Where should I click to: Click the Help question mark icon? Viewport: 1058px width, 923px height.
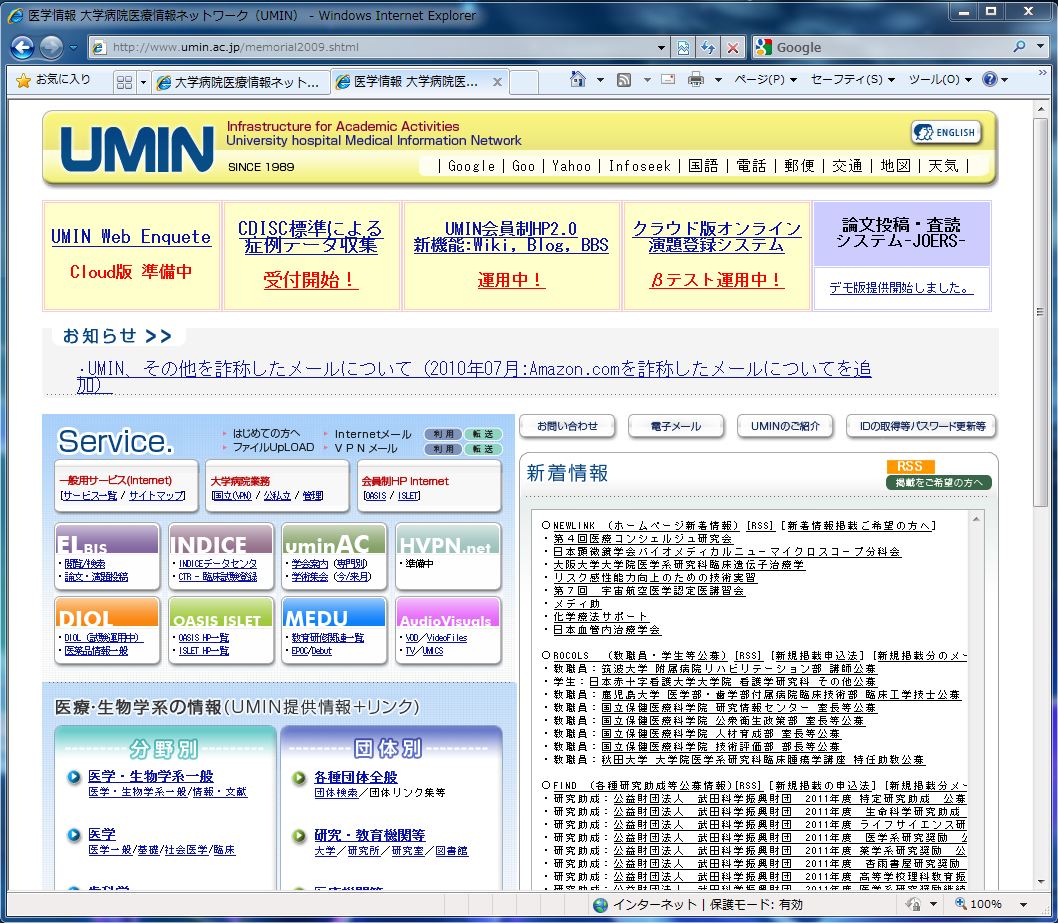point(989,80)
